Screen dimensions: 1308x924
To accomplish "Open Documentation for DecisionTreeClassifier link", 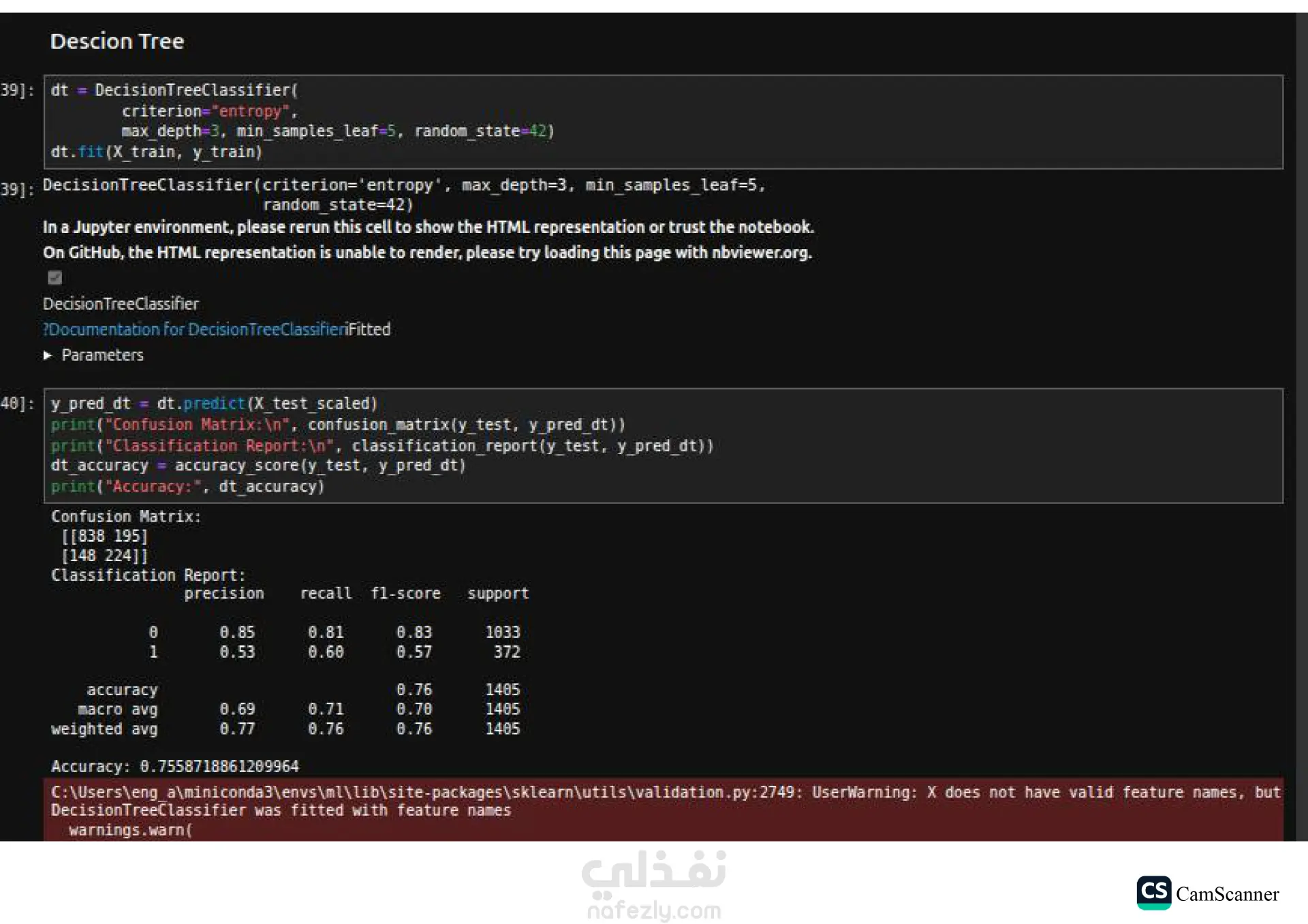I will 196,330.
